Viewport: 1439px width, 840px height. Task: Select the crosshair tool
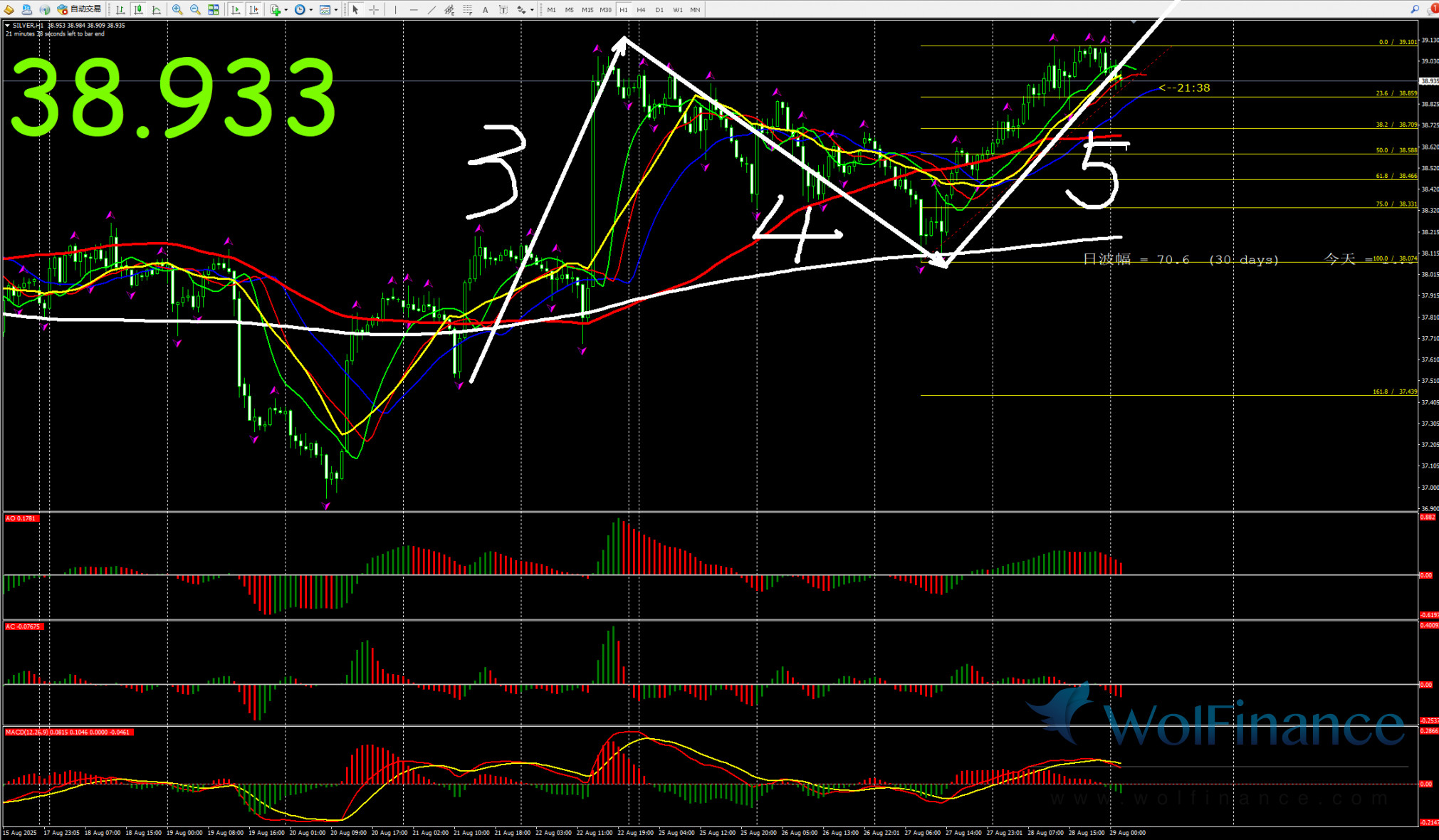374,9
